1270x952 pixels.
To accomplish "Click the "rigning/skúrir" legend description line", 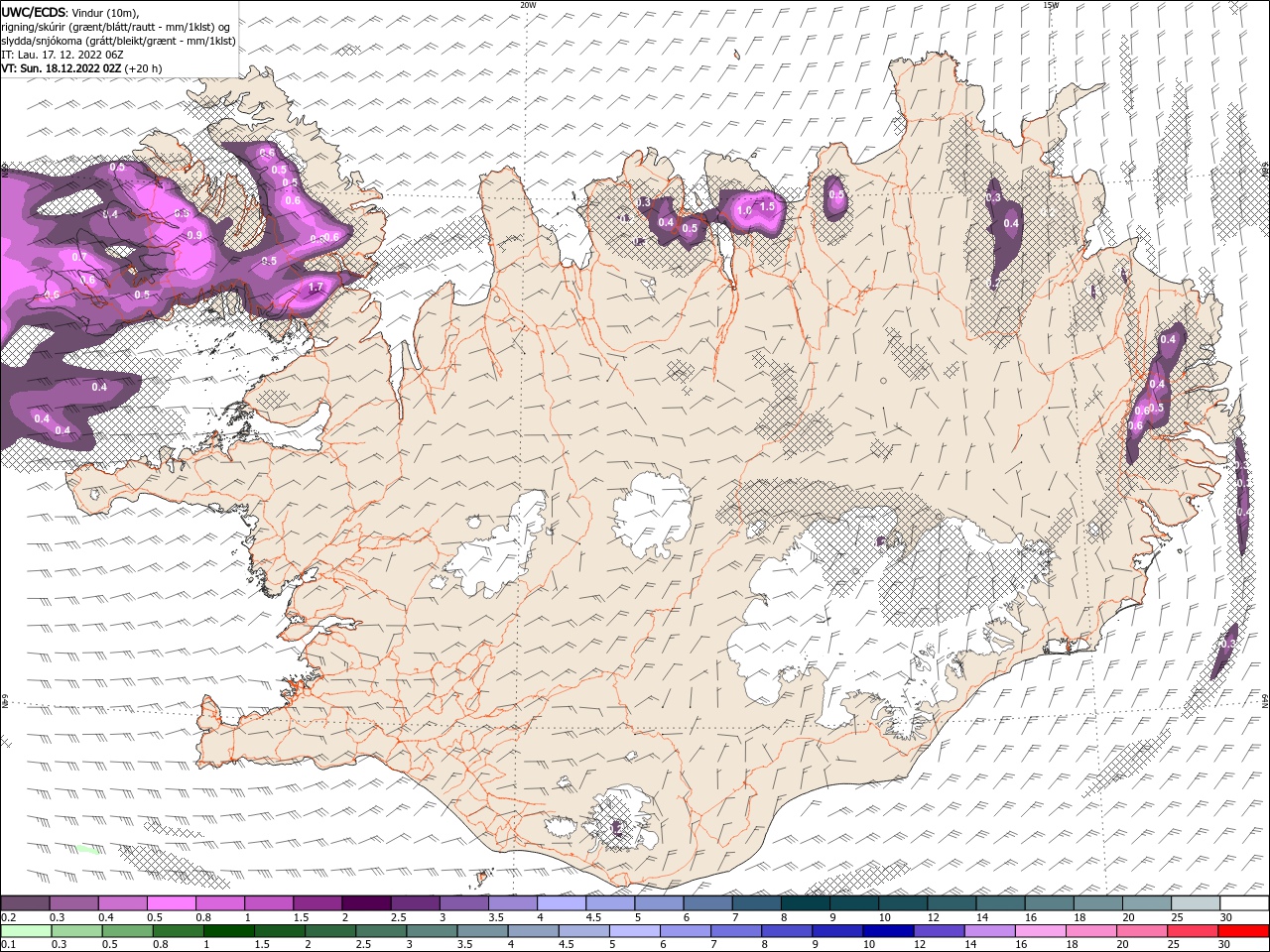I will [x=116, y=26].
